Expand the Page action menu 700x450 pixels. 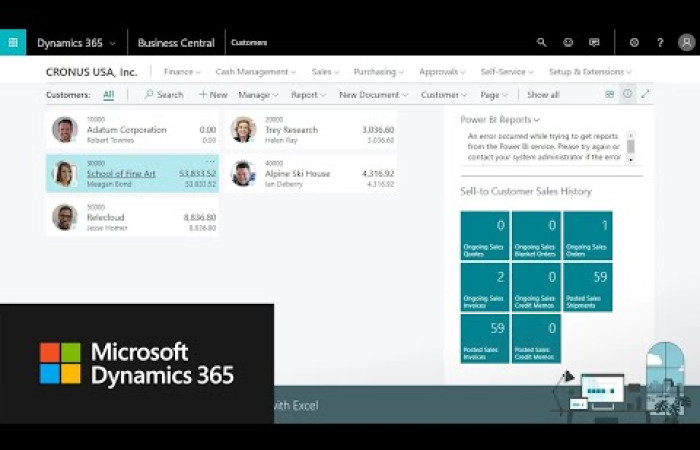tap(494, 95)
